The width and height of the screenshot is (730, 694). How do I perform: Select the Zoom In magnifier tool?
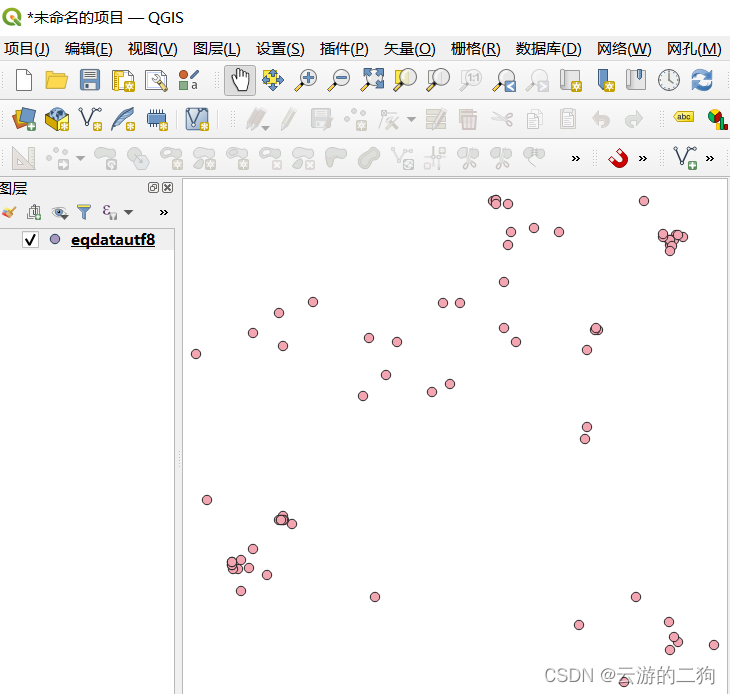click(306, 80)
